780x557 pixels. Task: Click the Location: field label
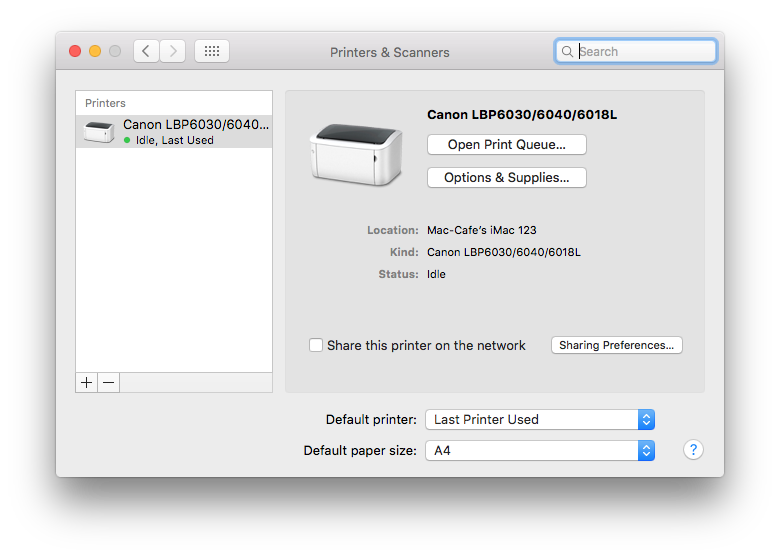[393, 230]
